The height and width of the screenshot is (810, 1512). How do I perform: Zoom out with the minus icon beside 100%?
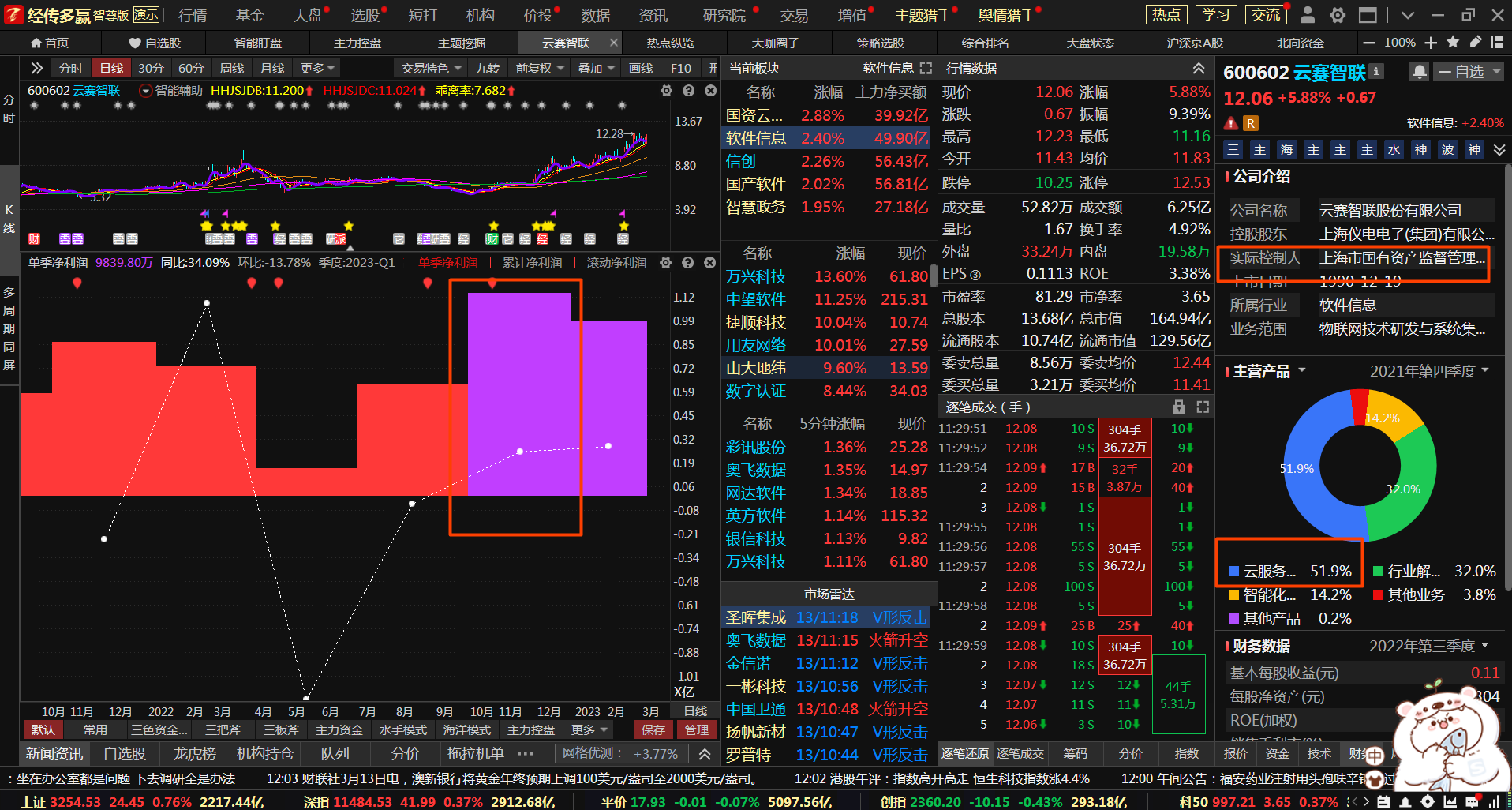pos(1369,43)
